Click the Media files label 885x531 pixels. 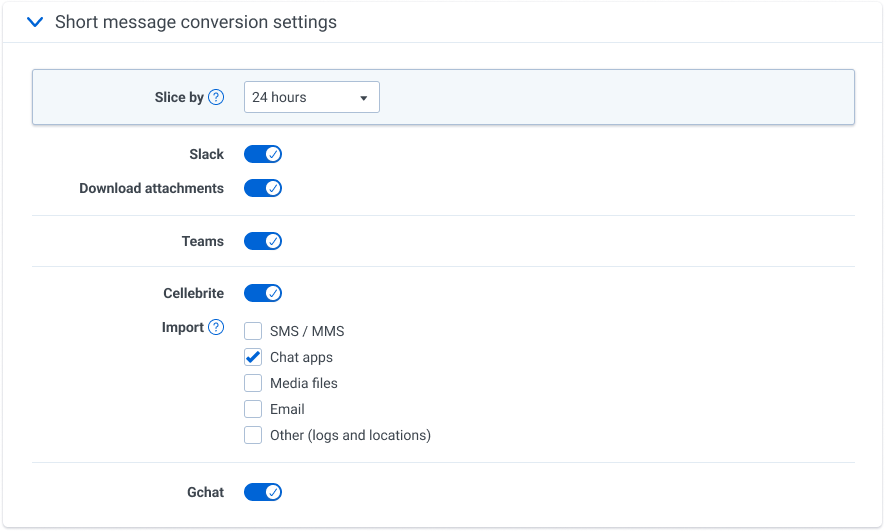(304, 383)
